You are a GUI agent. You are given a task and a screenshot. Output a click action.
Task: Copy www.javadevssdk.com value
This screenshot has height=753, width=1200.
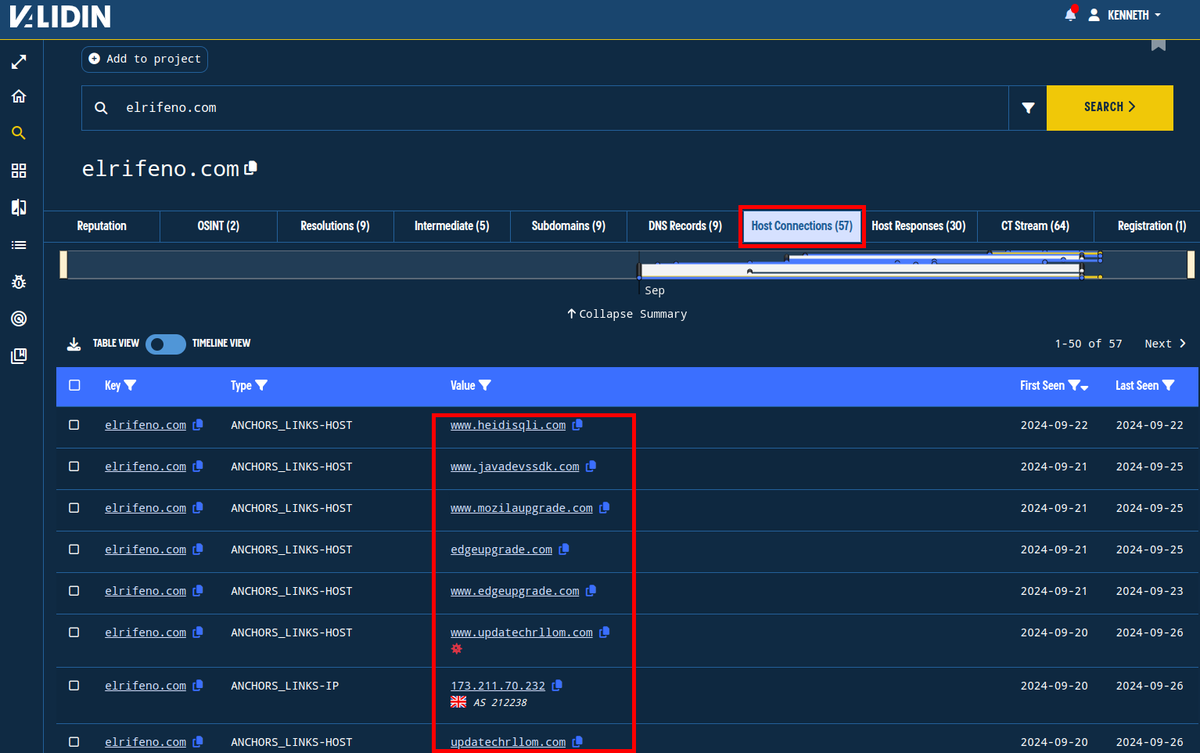[591, 466]
